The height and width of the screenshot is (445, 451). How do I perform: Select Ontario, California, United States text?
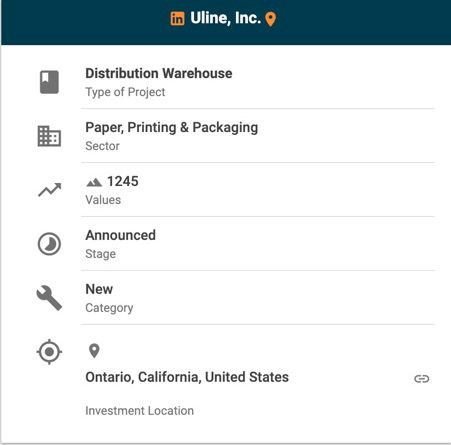point(187,377)
